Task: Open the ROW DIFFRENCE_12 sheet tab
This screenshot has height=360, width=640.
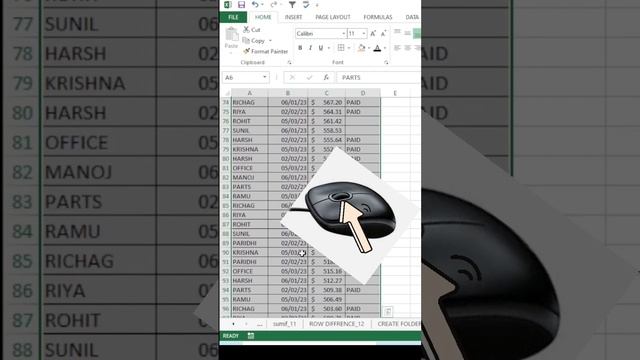Action: (336, 324)
